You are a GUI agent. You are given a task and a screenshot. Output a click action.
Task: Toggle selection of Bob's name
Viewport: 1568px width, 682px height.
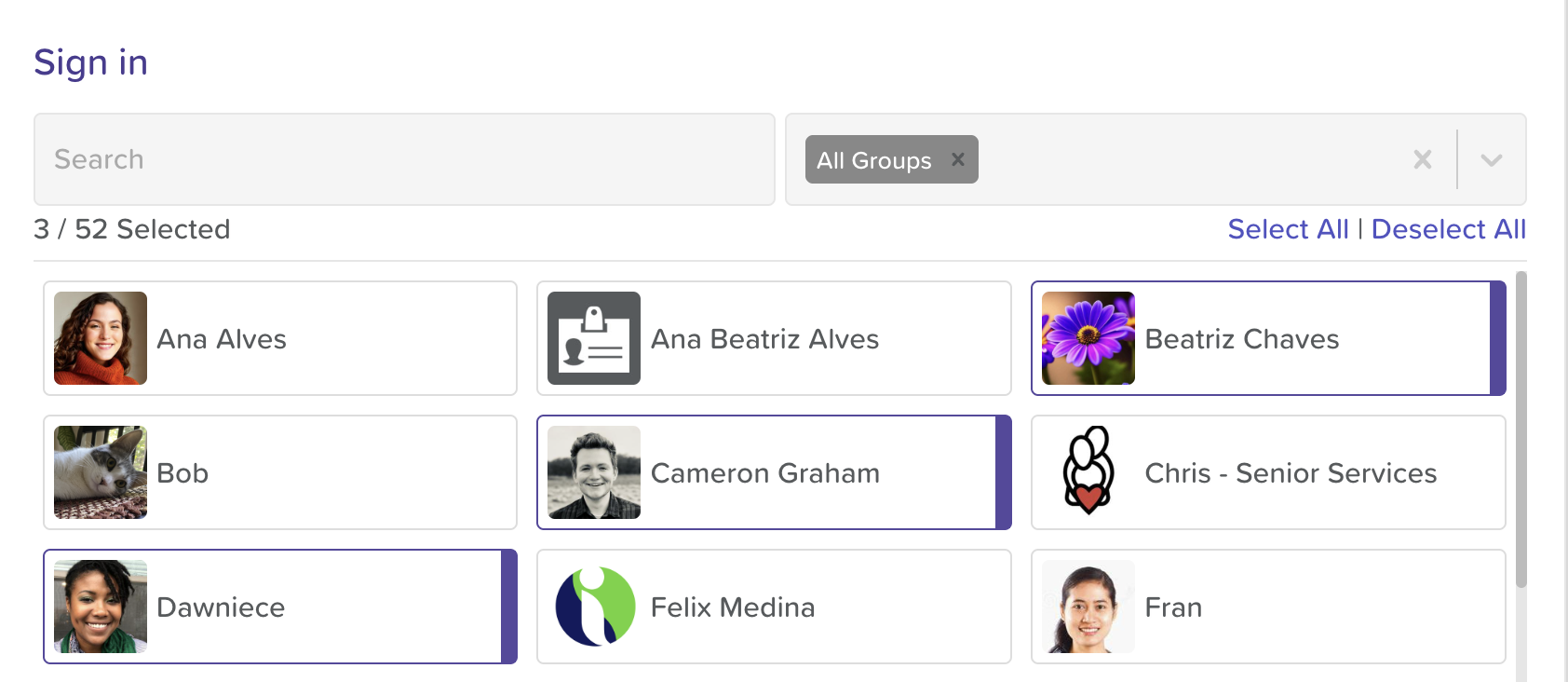182,473
